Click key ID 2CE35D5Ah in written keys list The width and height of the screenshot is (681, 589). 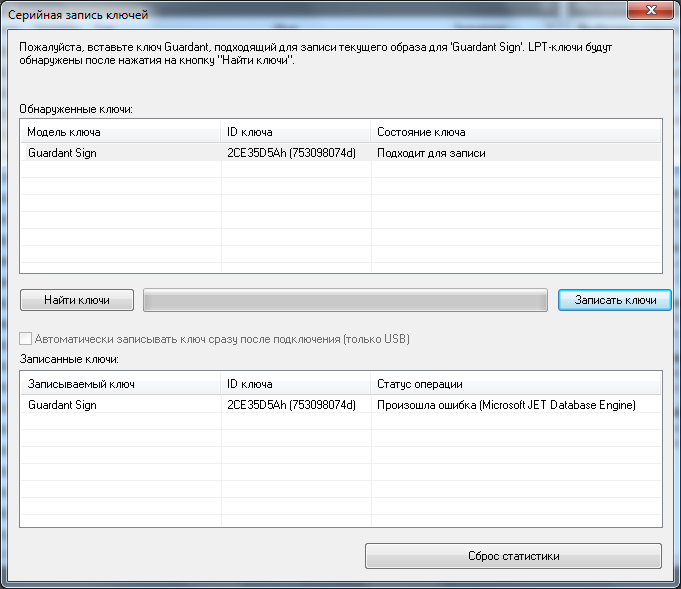[x=291, y=405]
